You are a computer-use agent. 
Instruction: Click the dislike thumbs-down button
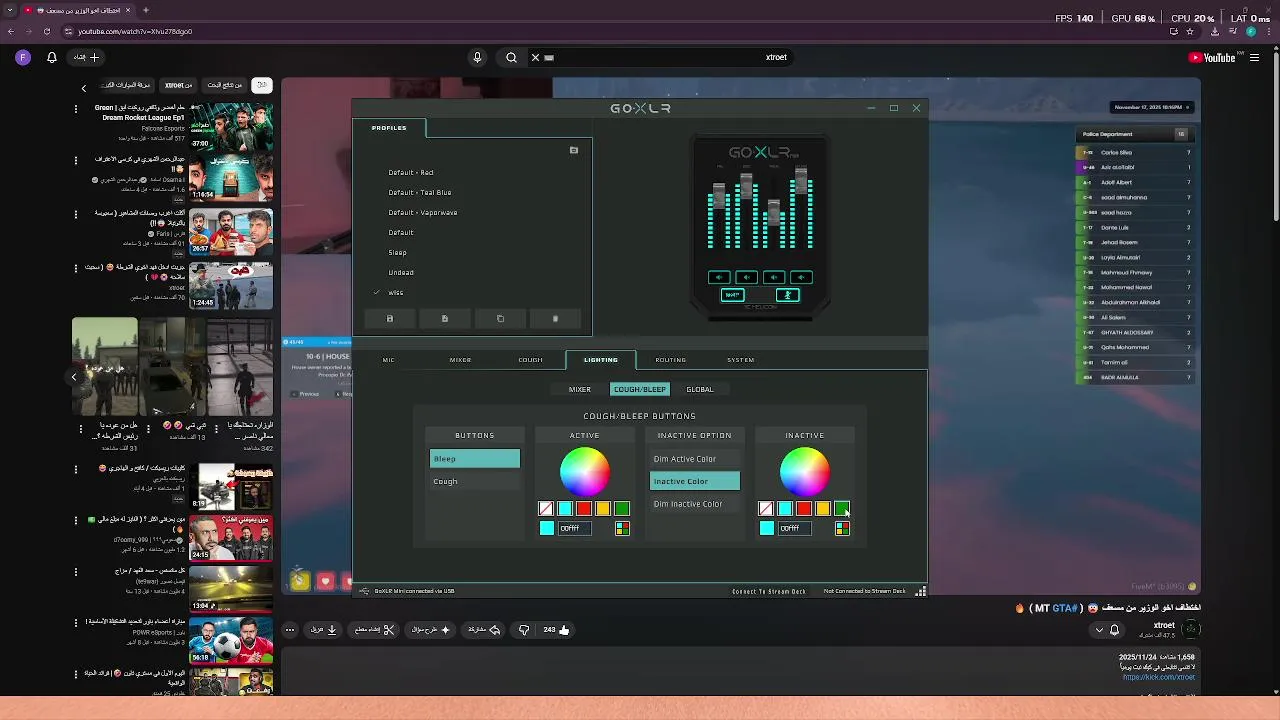click(x=523, y=630)
